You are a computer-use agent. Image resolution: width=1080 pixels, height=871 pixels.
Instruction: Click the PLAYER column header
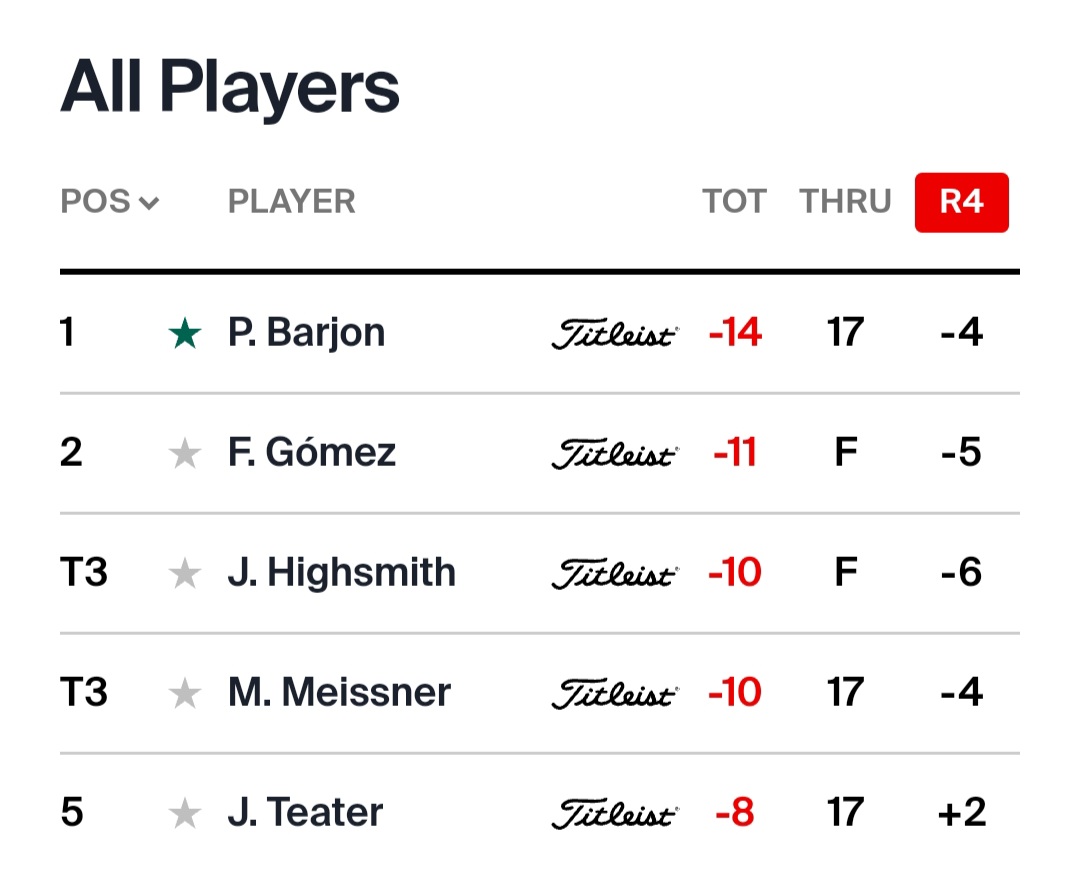tap(291, 202)
